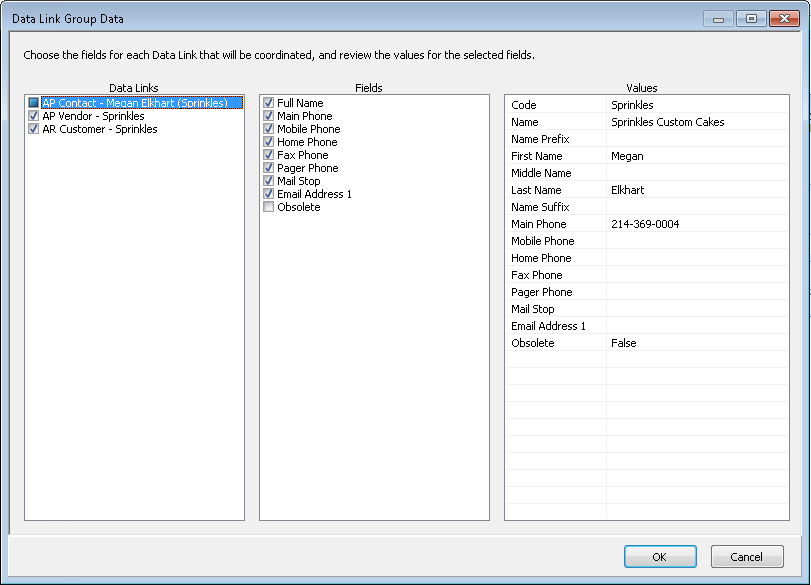Select the AP Vendor - Sprinkles data link
The width and height of the screenshot is (811, 585).
(93, 116)
